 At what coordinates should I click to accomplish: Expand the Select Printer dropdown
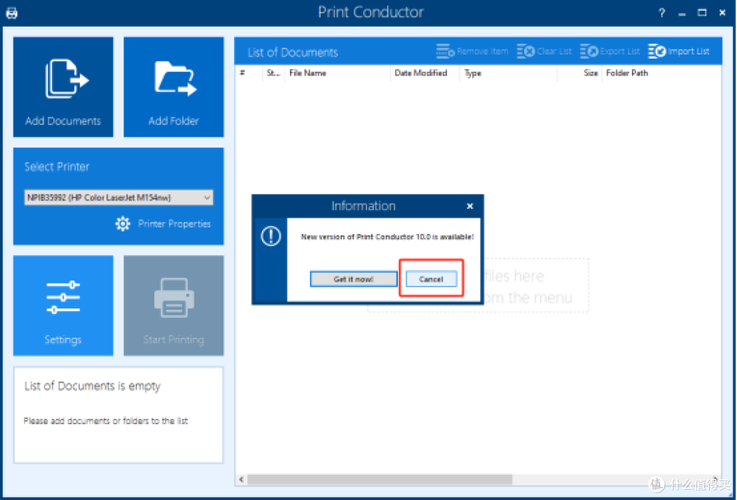(x=118, y=198)
